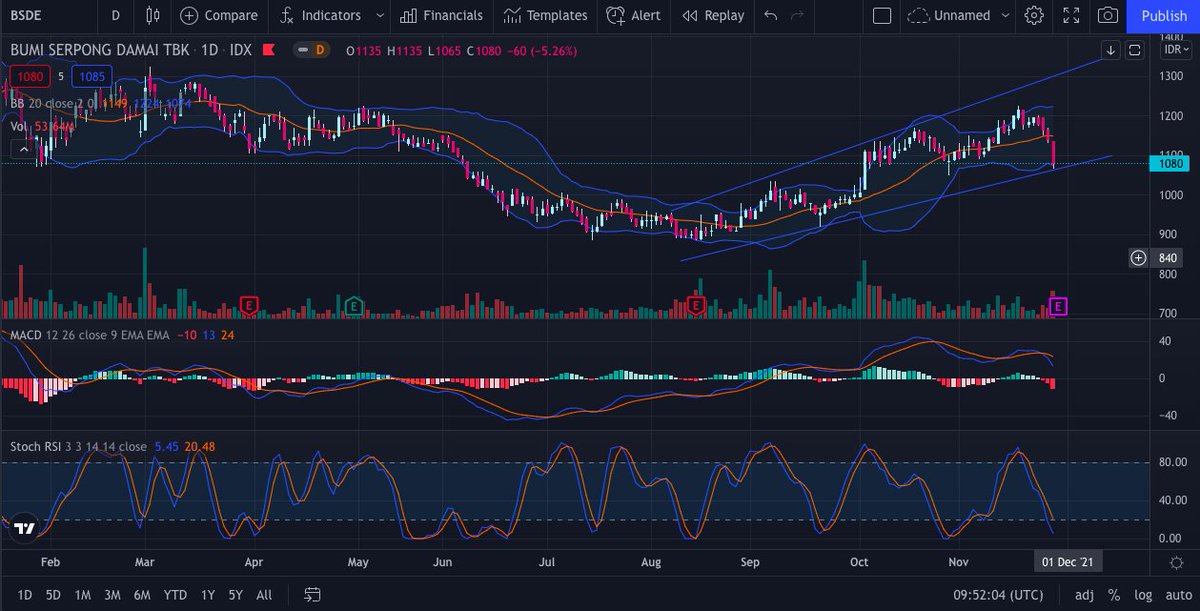Collapse the indicator legend chevron

click(24, 149)
